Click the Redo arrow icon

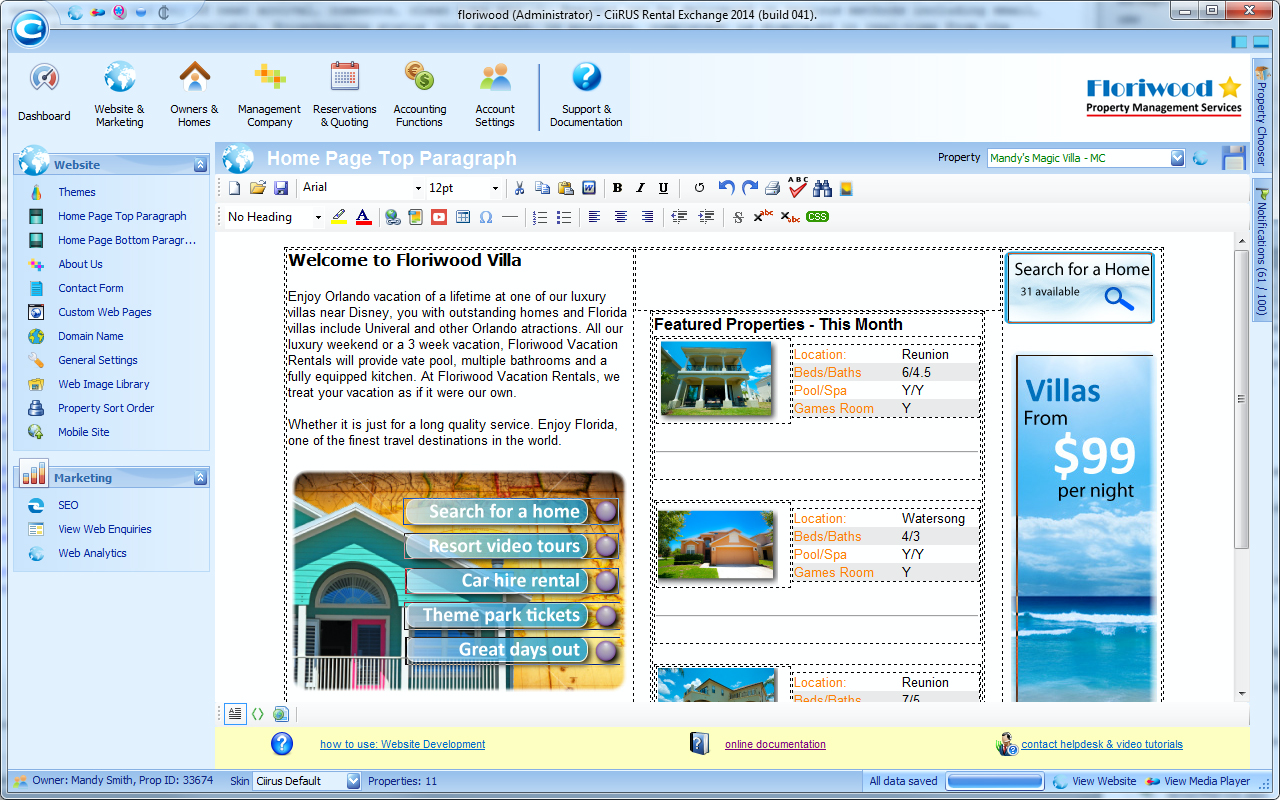[750, 188]
